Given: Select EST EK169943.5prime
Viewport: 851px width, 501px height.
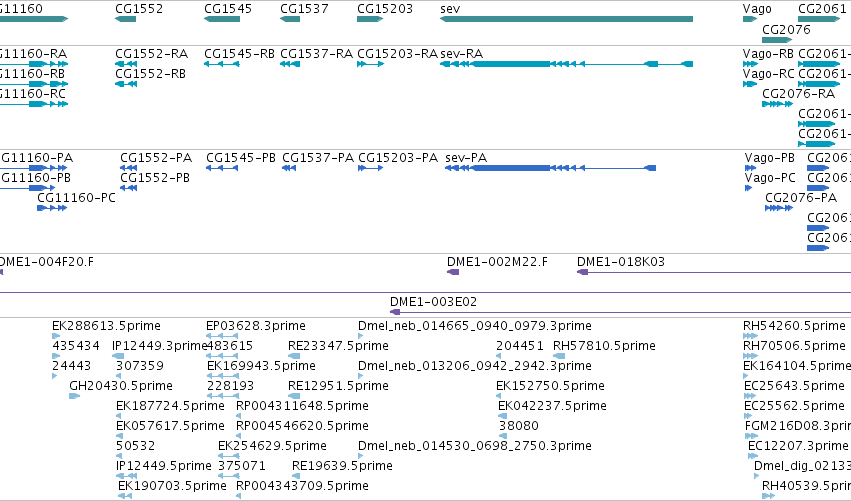Looking at the screenshot, I should (262, 366).
